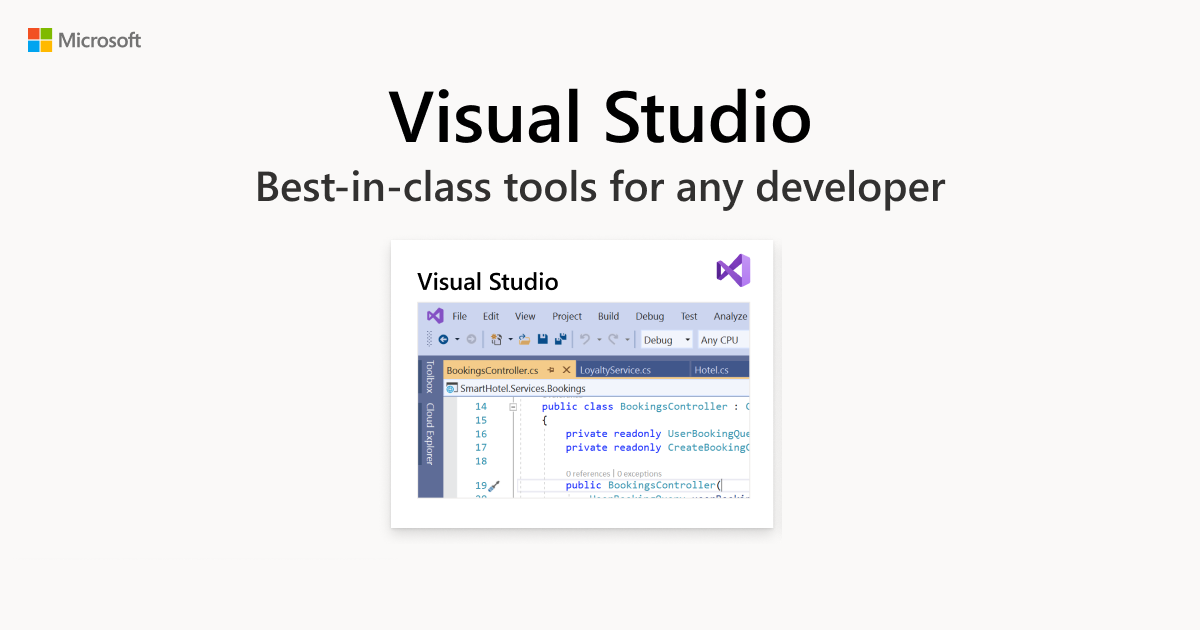
Task: Switch to the BookingsController.cs tab
Action: [x=492, y=370]
